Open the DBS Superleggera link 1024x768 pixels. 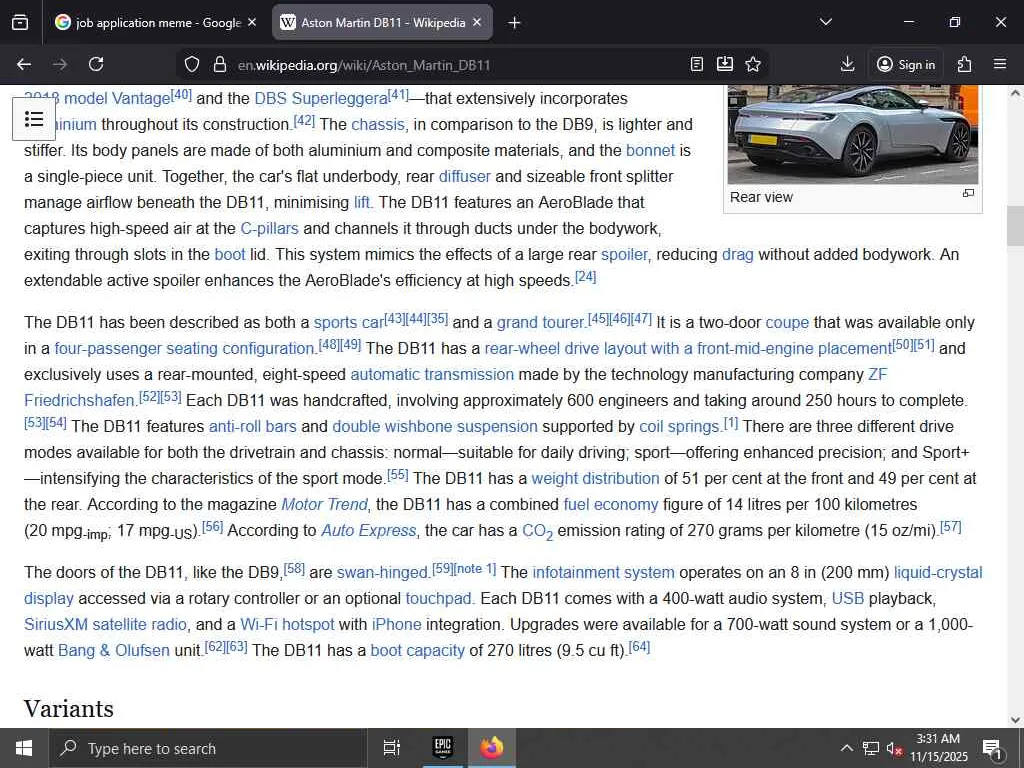321,99
